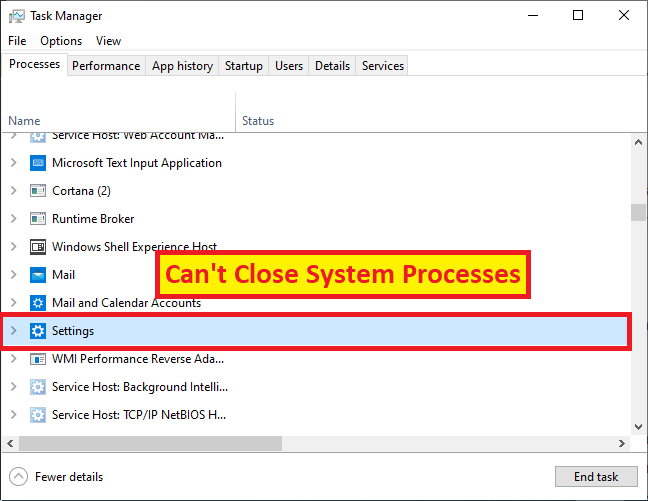Click the Mail app envelope icon
The width and height of the screenshot is (648, 501).
[x=38, y=275]
